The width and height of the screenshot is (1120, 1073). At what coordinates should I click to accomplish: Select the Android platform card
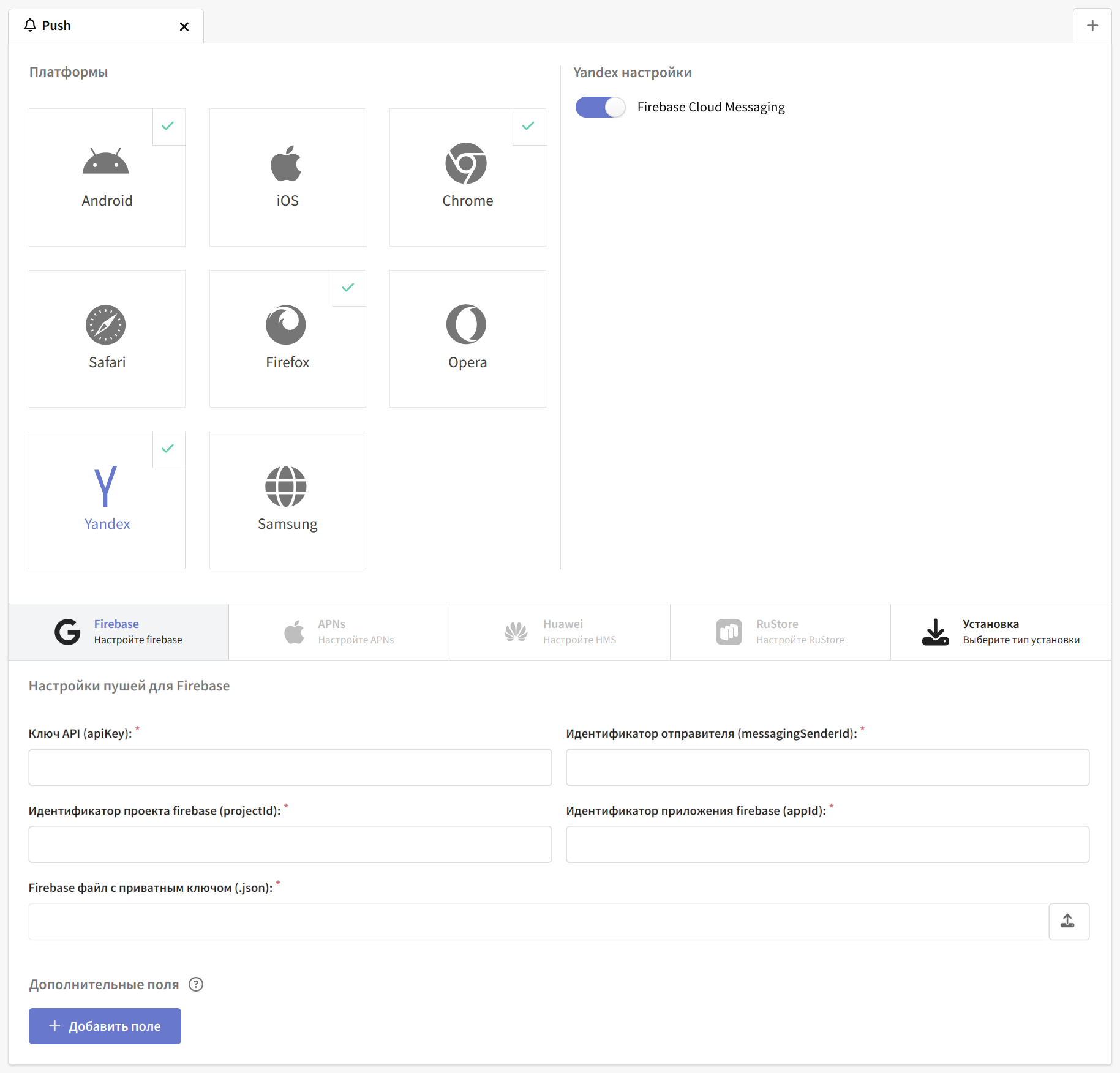coord(107,178)
